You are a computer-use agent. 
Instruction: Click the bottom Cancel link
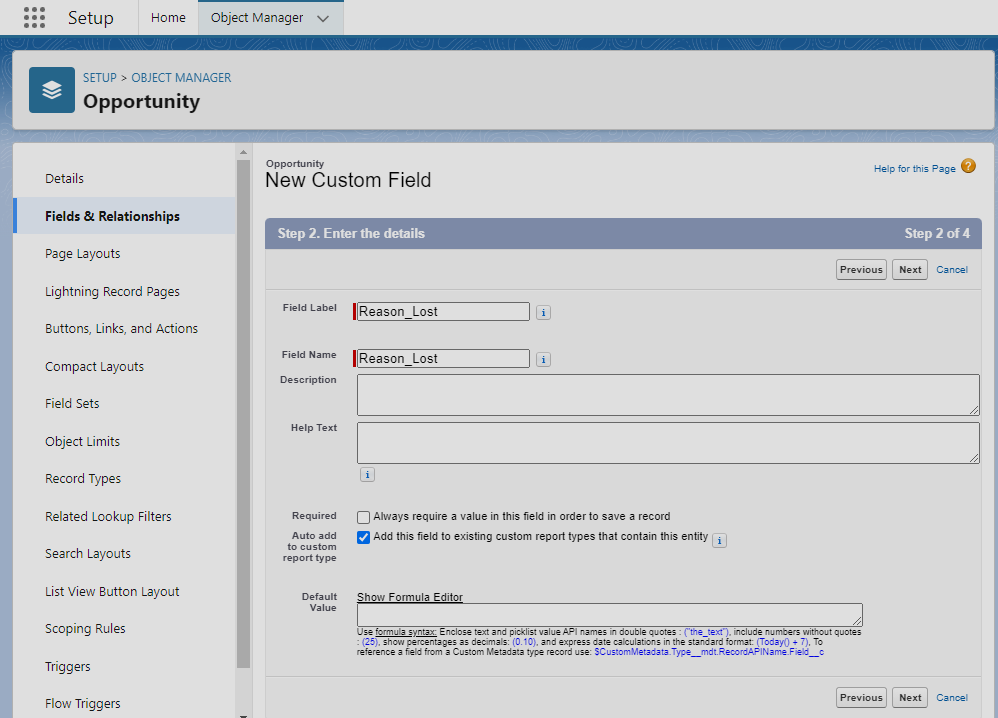952,698
